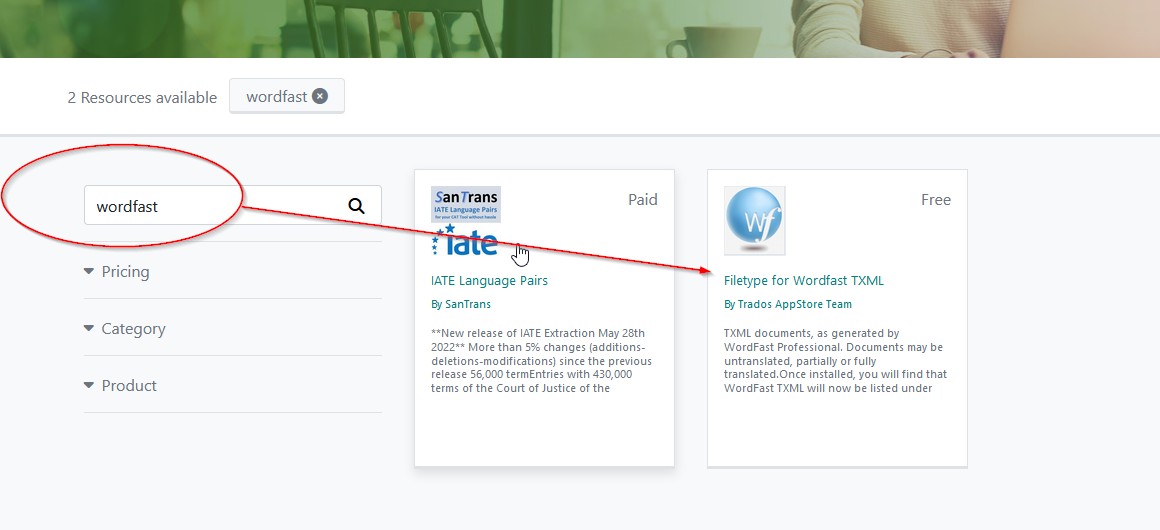The width and height of the screenshot is (1160, 530).
Task: Click the TXML documents description text
Action: (835, 360)
